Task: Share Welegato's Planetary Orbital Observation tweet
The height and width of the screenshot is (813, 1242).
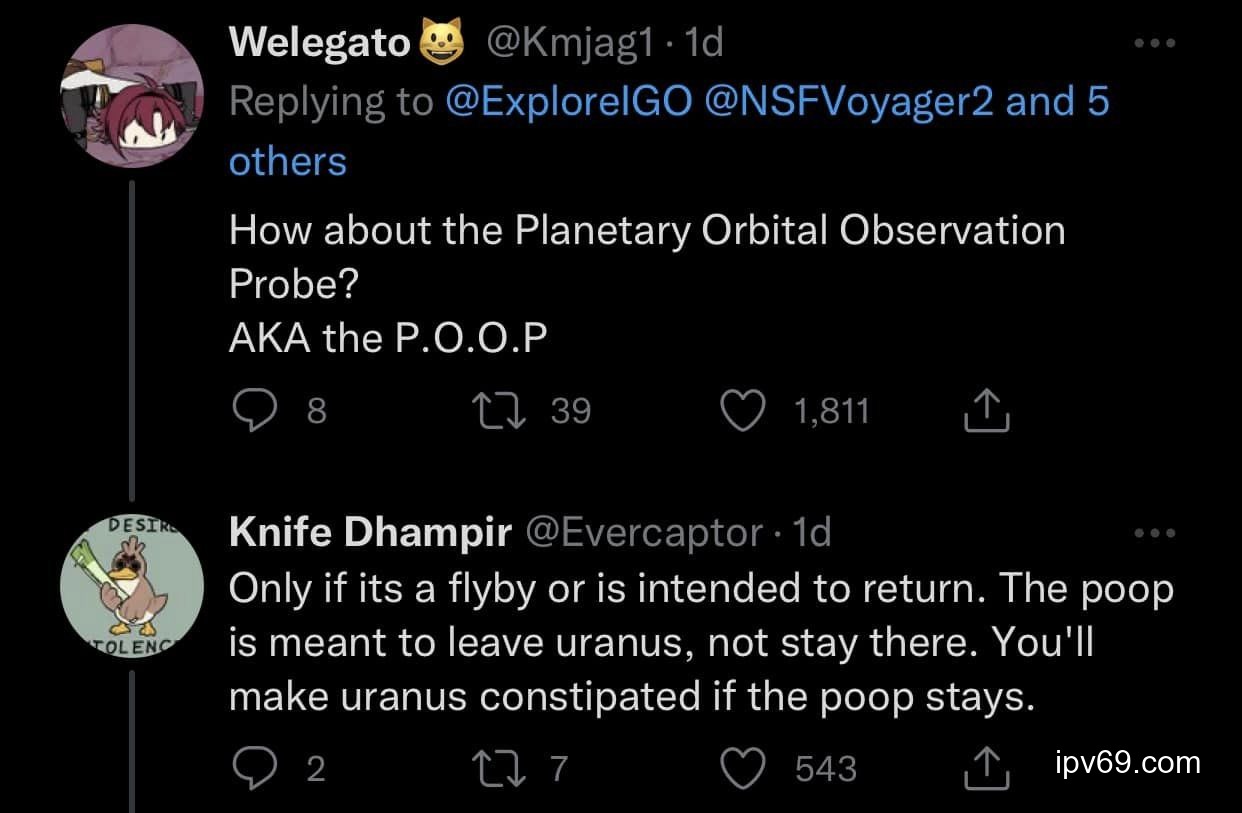Action: tap(986, 411)
